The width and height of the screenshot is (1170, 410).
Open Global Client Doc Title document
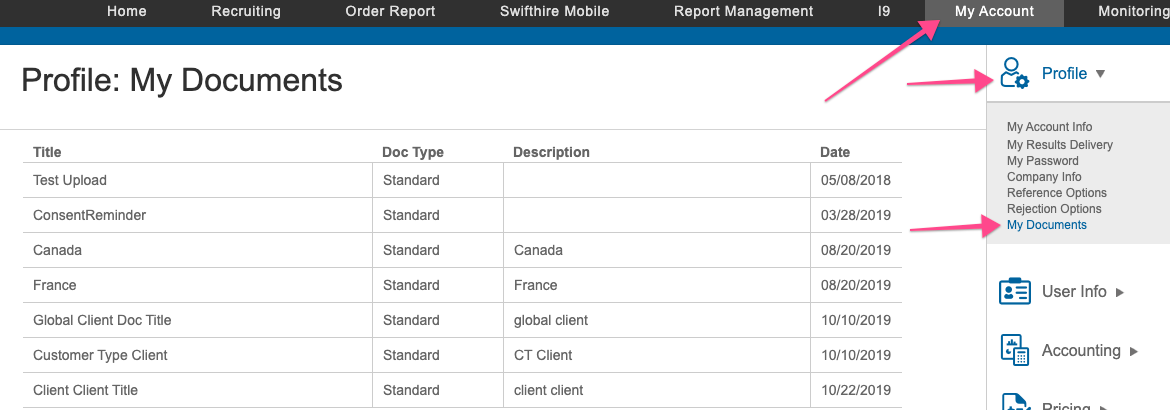102,320
